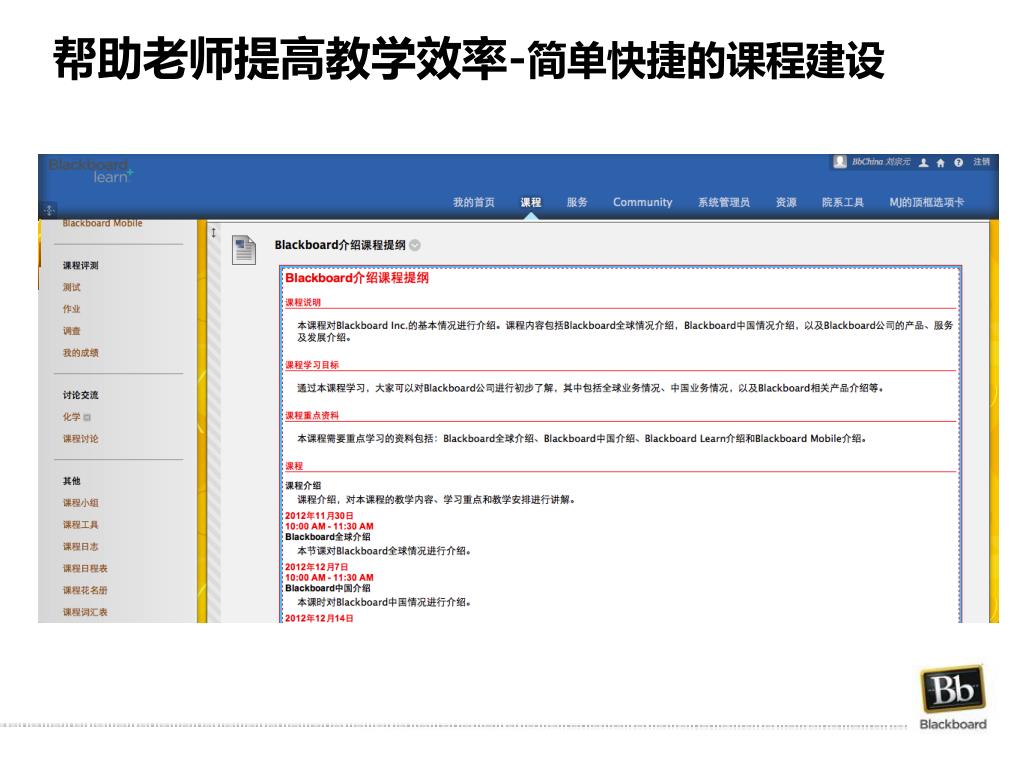Go to home via house icon
Screen dimensions: 1024x768
click(x=940, y=163)
